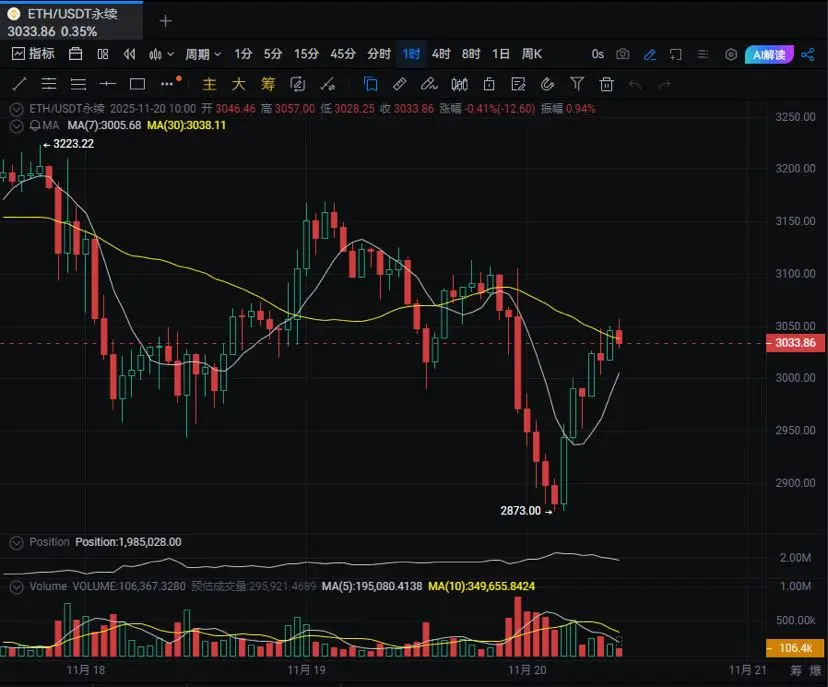Click the magnet paperclip icon
This screenshot has height=687, width=828.
tap(548, 84)
